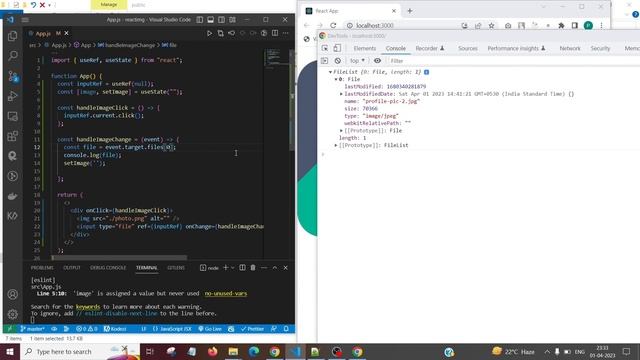
Task: Open the DevTools Sources tab
Action: click(x=468, y=48)
